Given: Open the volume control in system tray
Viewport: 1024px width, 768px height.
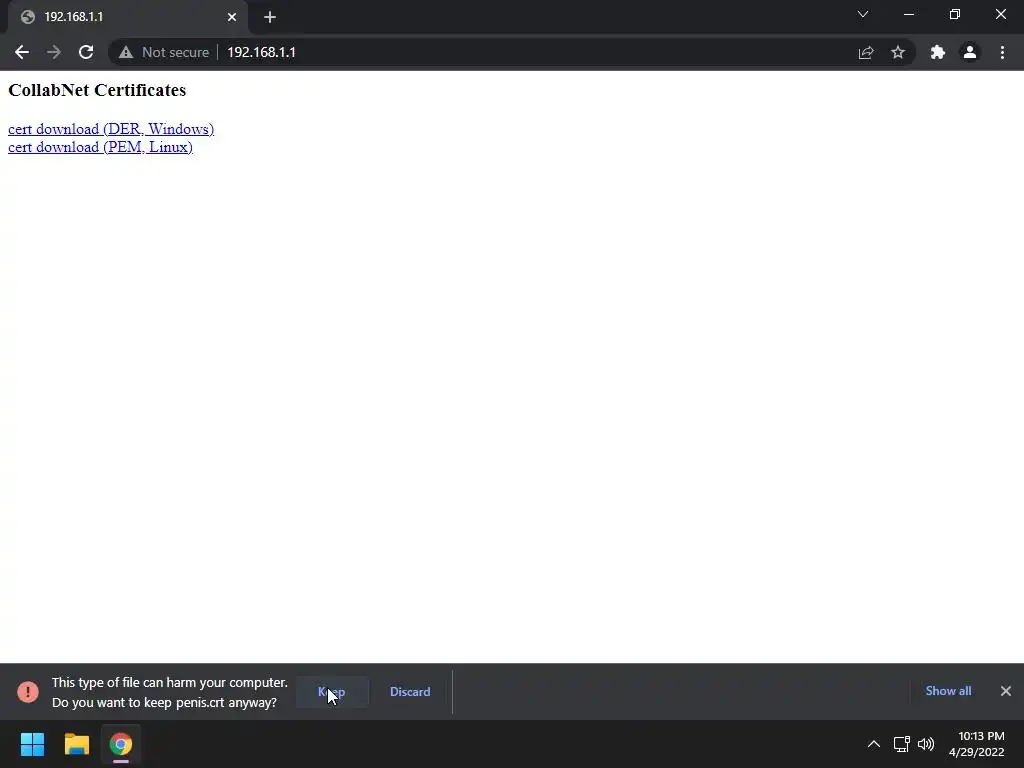Looking at the screenshot, I should 926,744.
